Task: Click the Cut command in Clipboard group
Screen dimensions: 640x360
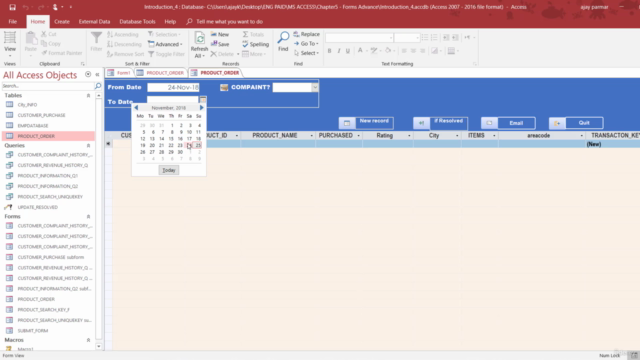Action: click(x=49, y=34)
